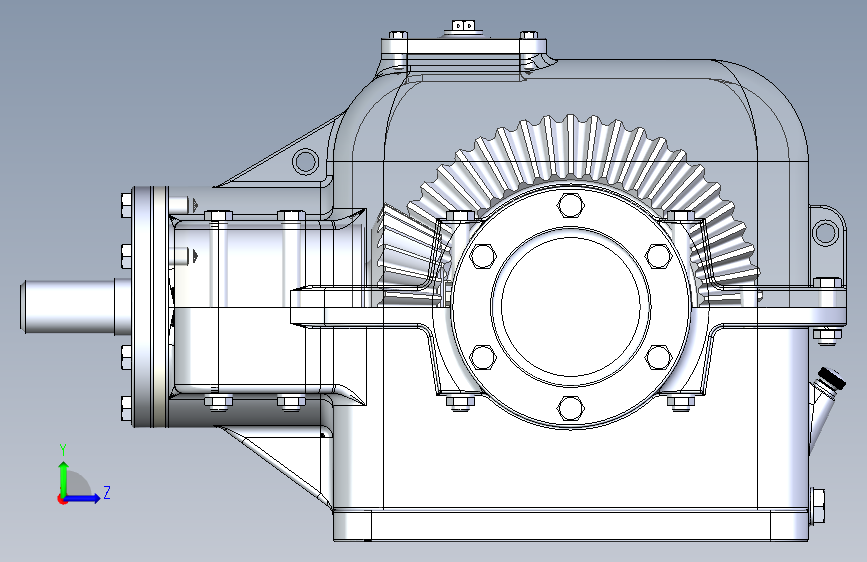Select the split-flange bolt at the bearing seat's lower right
The height and width of the screenshot is (562, 867).
681,403
